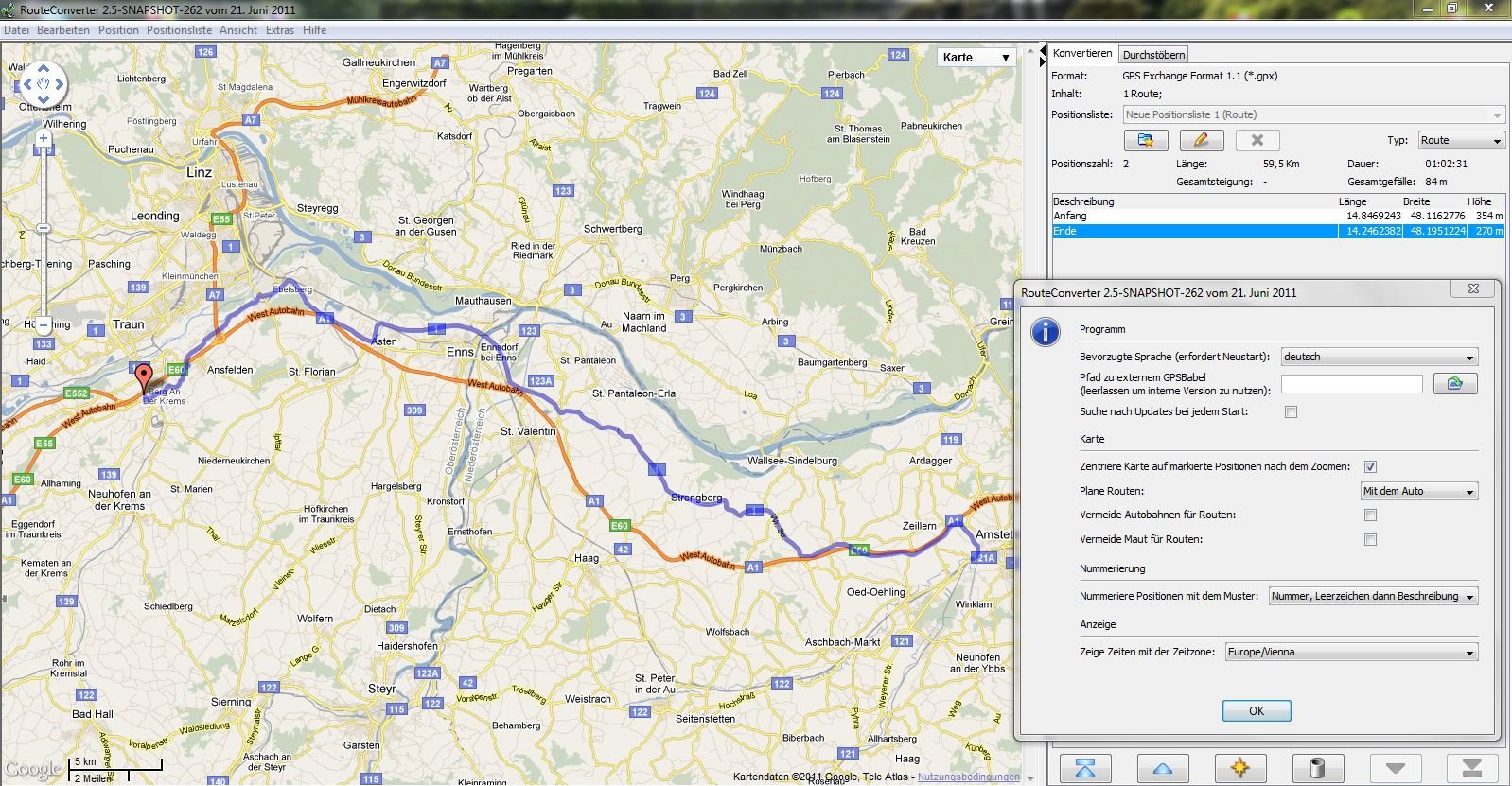This screenshot has height=786, width=1512.
Task: Click the OK button in settings dialog
Action: pyautogui.click(x=1256, y=711)
